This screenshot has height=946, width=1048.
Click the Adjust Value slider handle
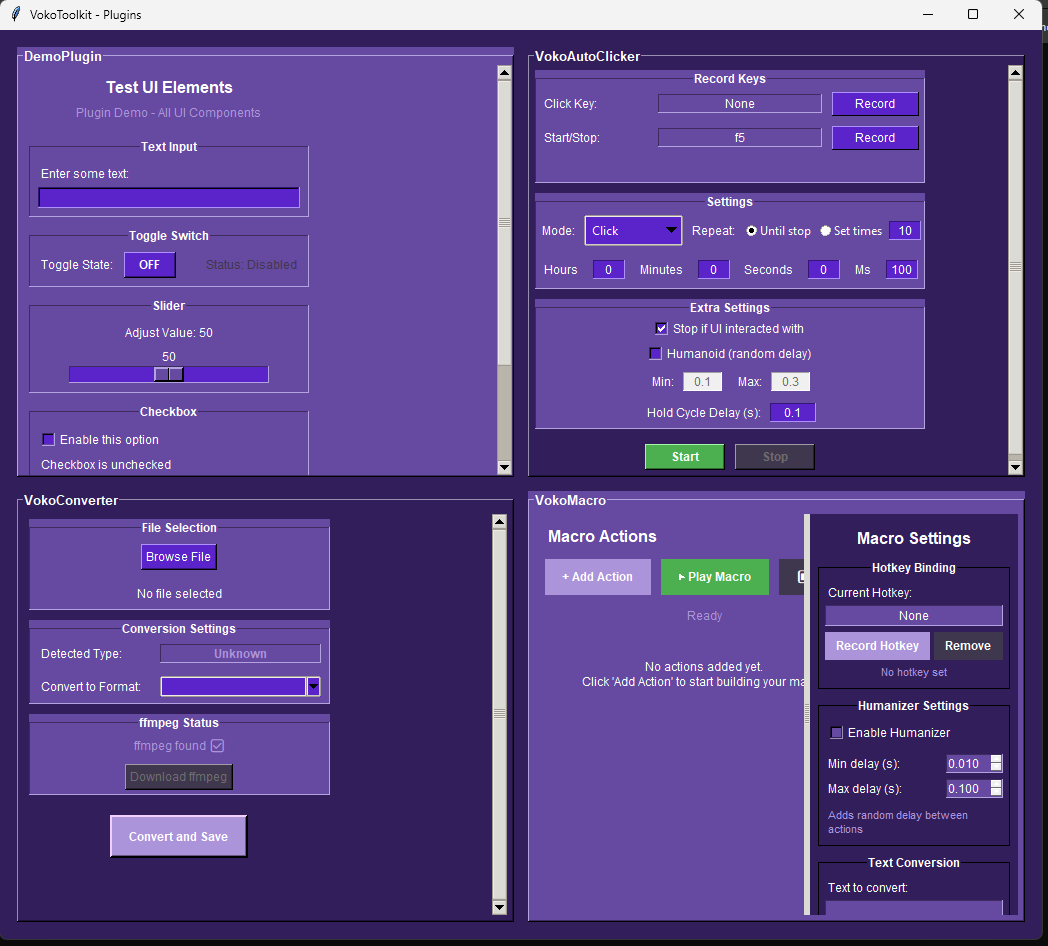(x=168, y=374)
